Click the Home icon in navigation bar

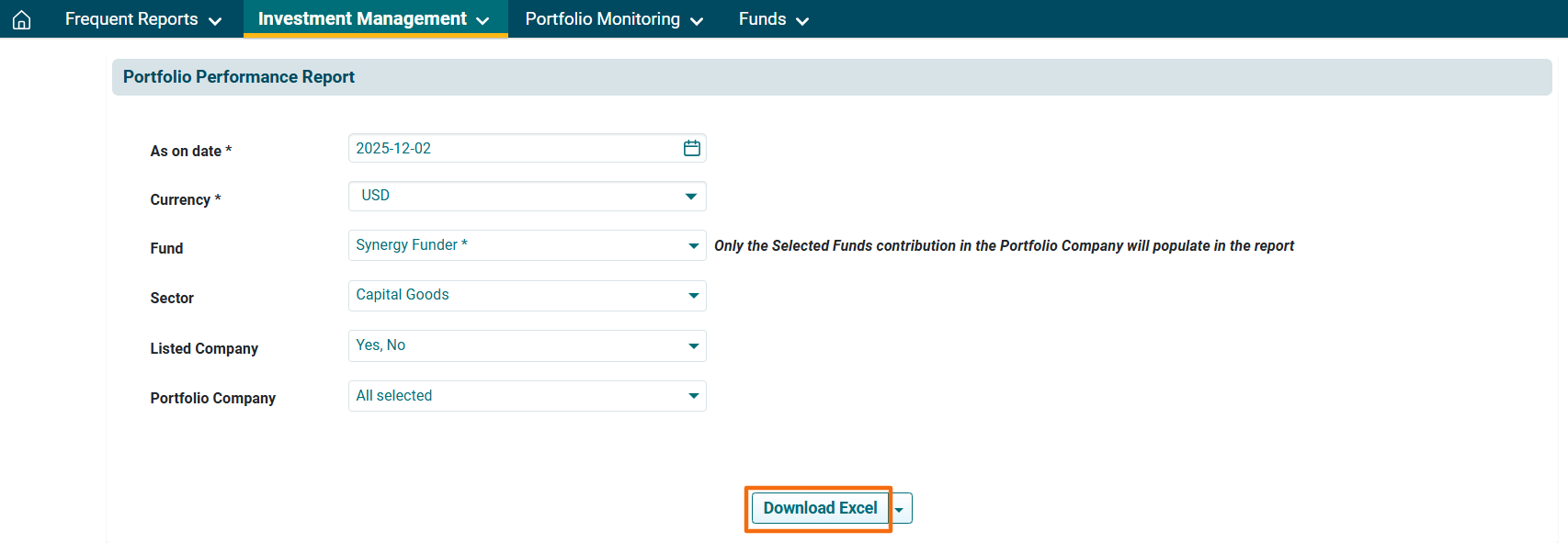22,19
